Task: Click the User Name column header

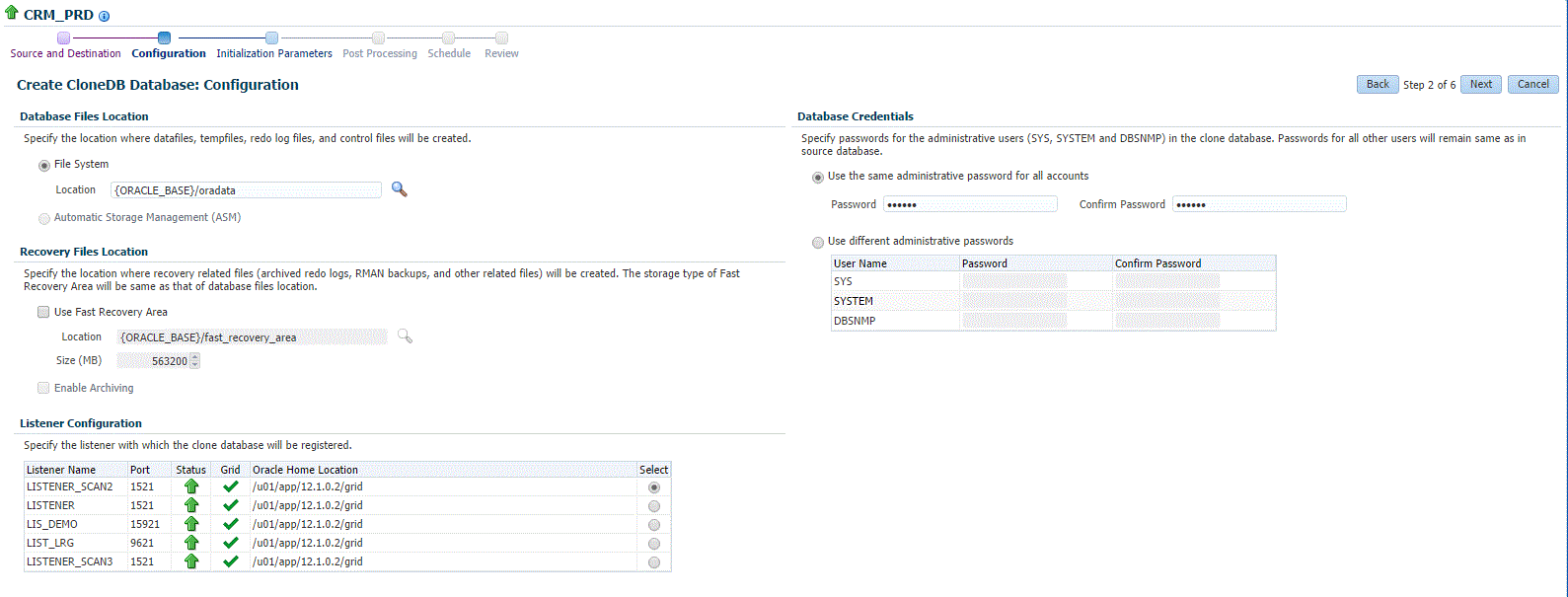Action: pos(896,263)
